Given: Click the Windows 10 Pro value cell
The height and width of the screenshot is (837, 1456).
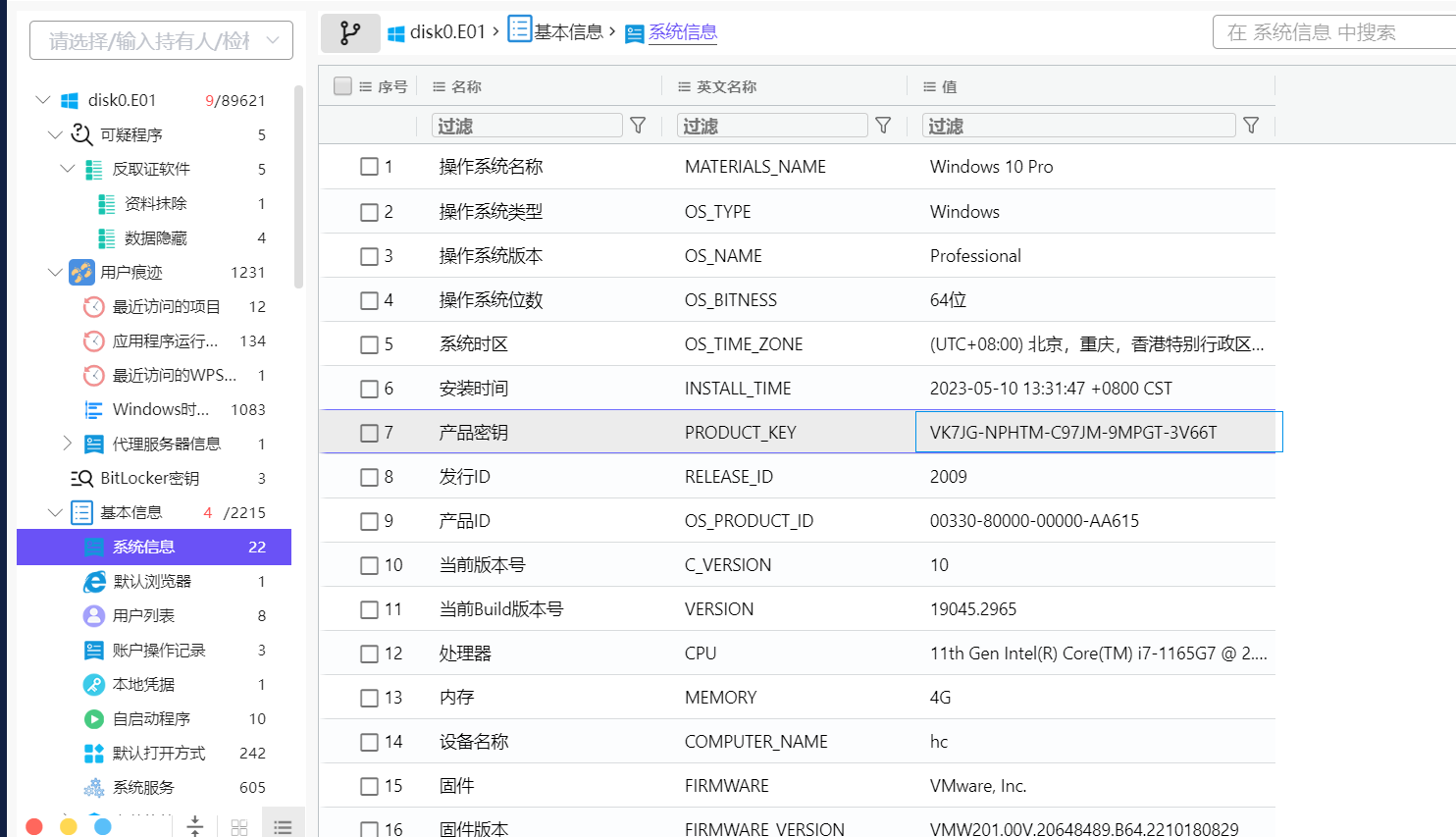Looking at the screenshot, I should coord(991,167).
